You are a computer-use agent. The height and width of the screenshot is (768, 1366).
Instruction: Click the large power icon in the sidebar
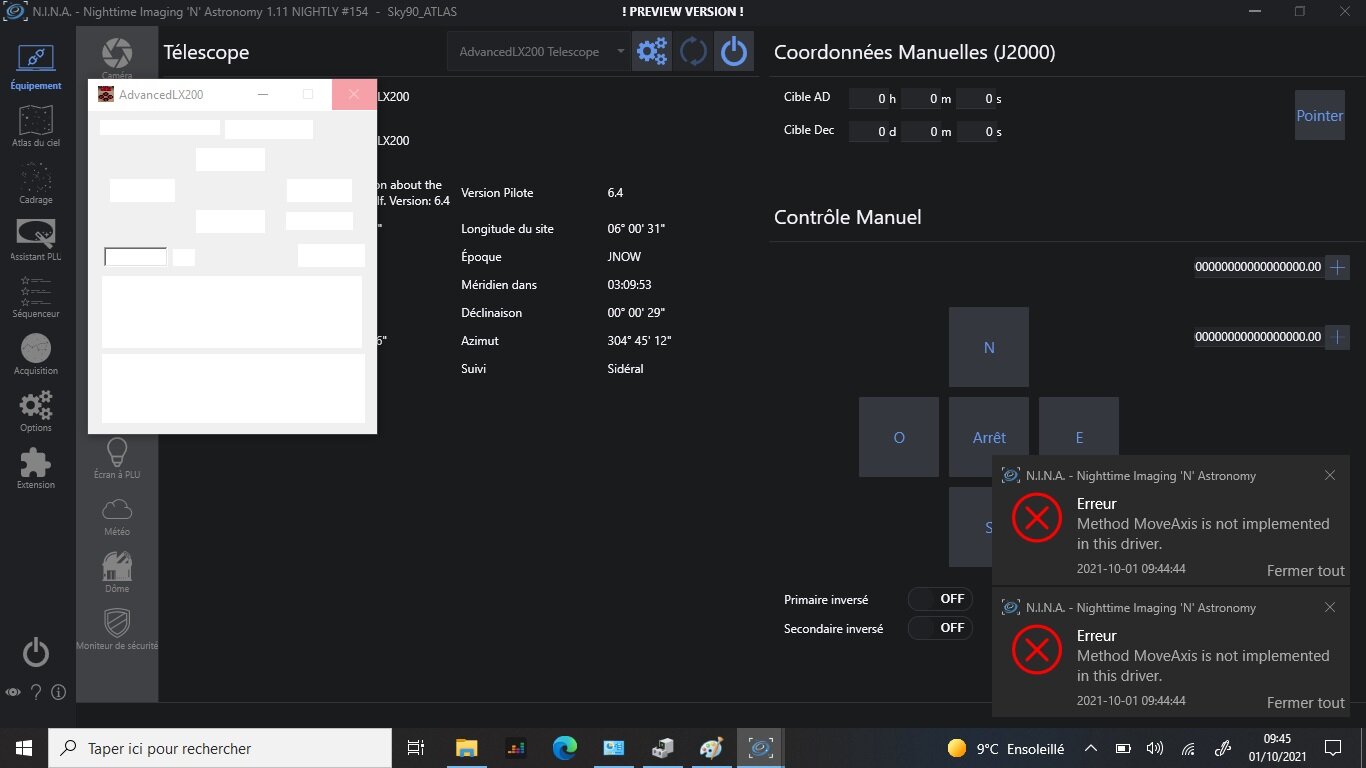36,653
